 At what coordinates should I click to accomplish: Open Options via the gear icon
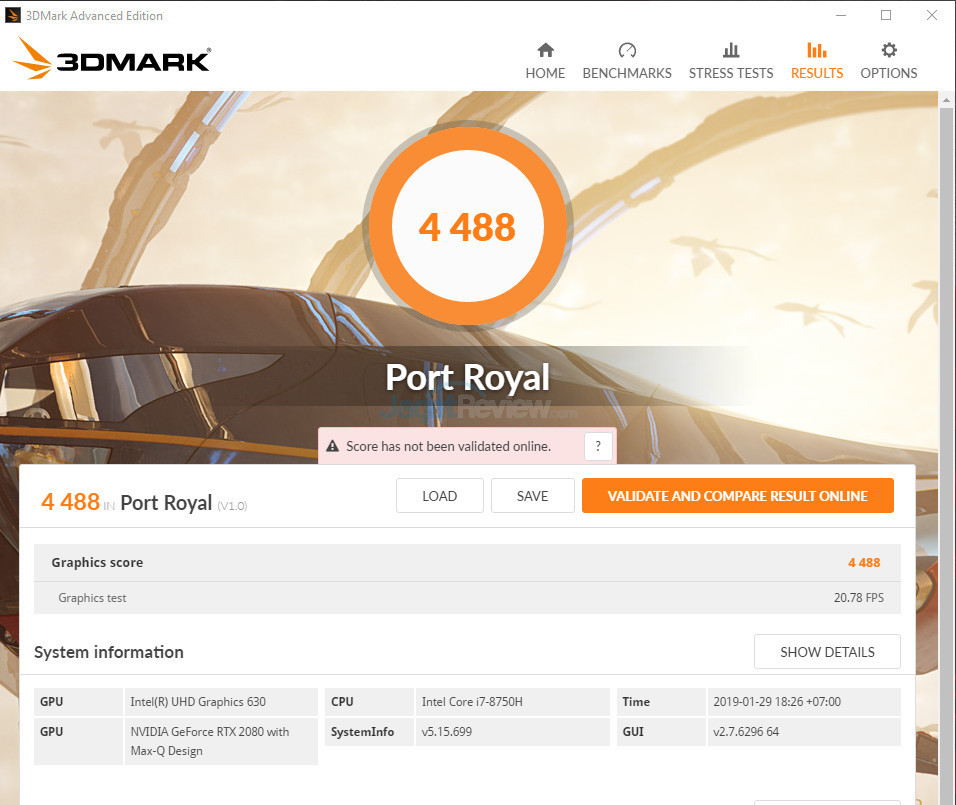pyautogui.click(x=888, y=50)
